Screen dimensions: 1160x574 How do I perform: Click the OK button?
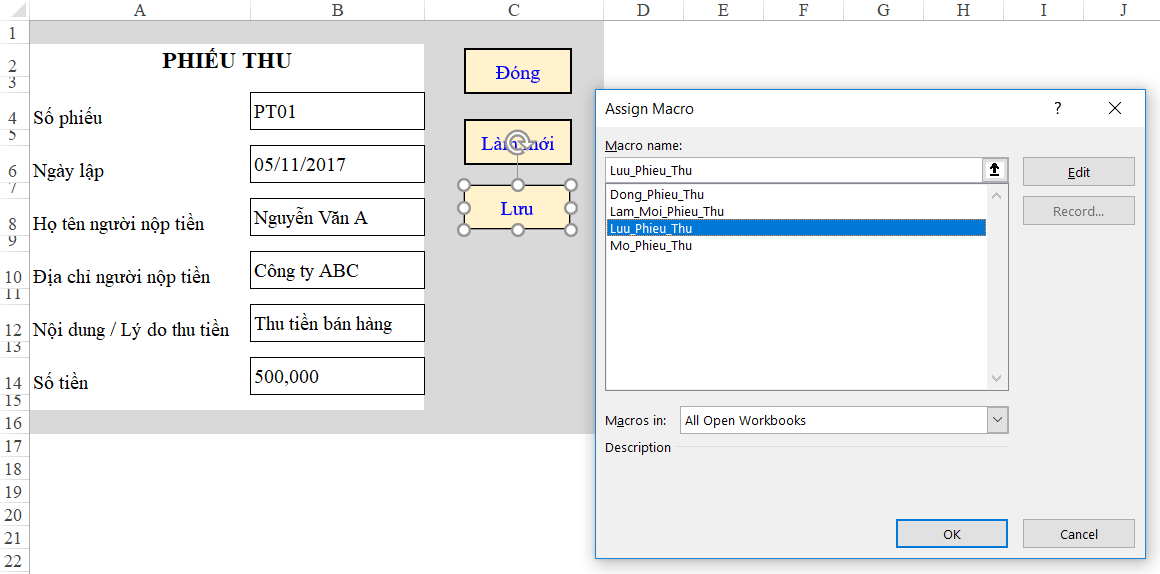951,534
